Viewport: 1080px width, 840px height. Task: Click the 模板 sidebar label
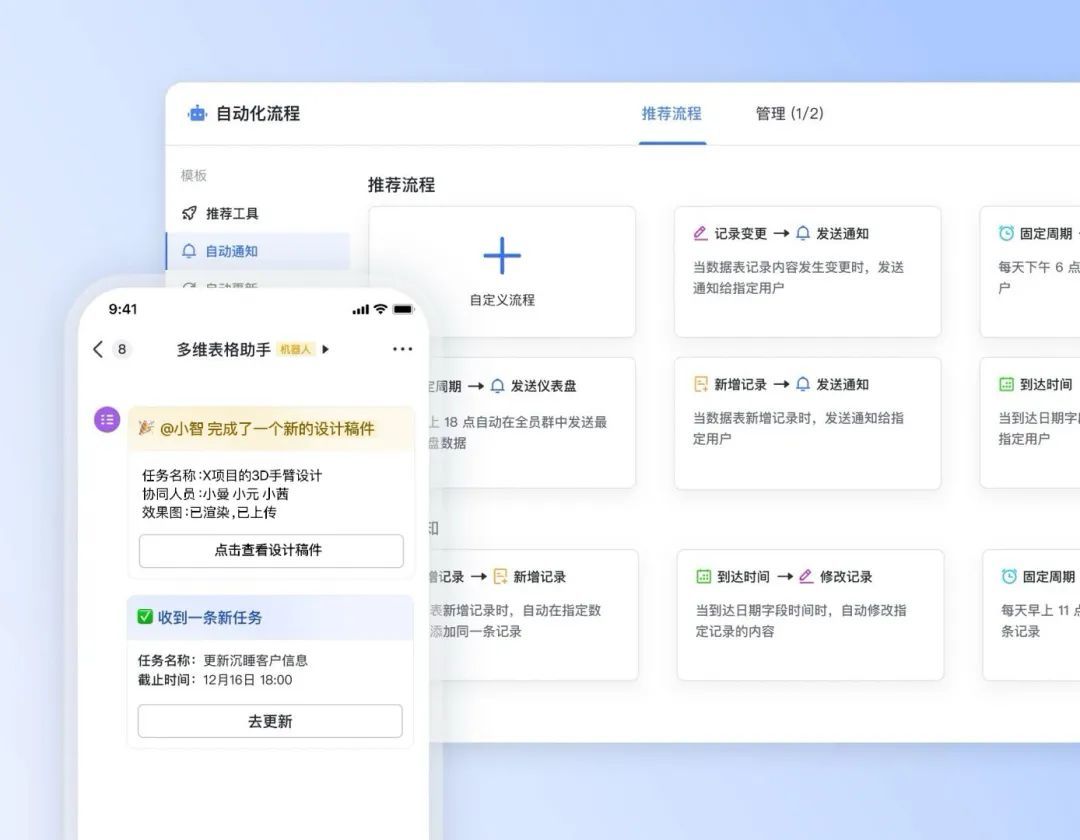[194, 176]
